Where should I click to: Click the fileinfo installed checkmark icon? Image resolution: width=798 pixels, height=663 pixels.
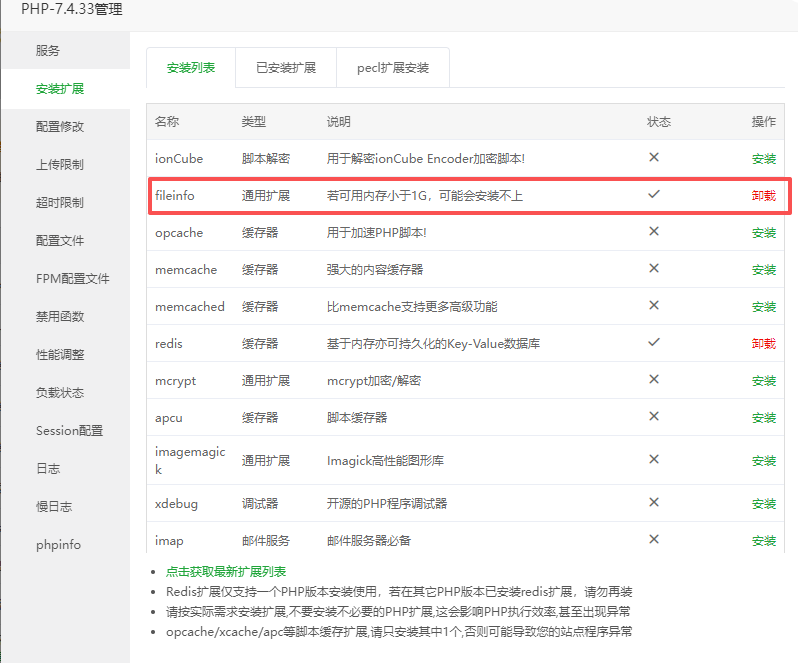[x=654, y=195]
